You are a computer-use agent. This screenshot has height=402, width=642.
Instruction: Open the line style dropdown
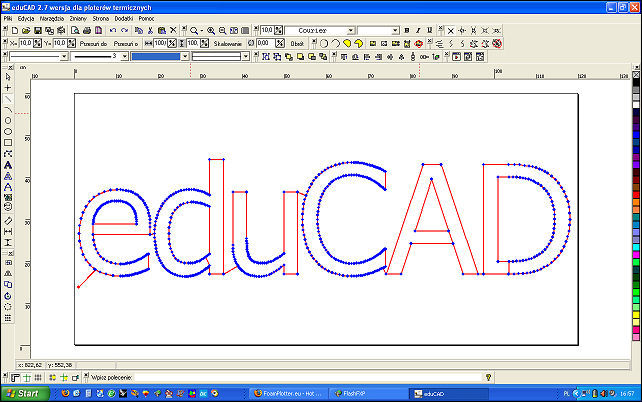click(x=64, y=56)
